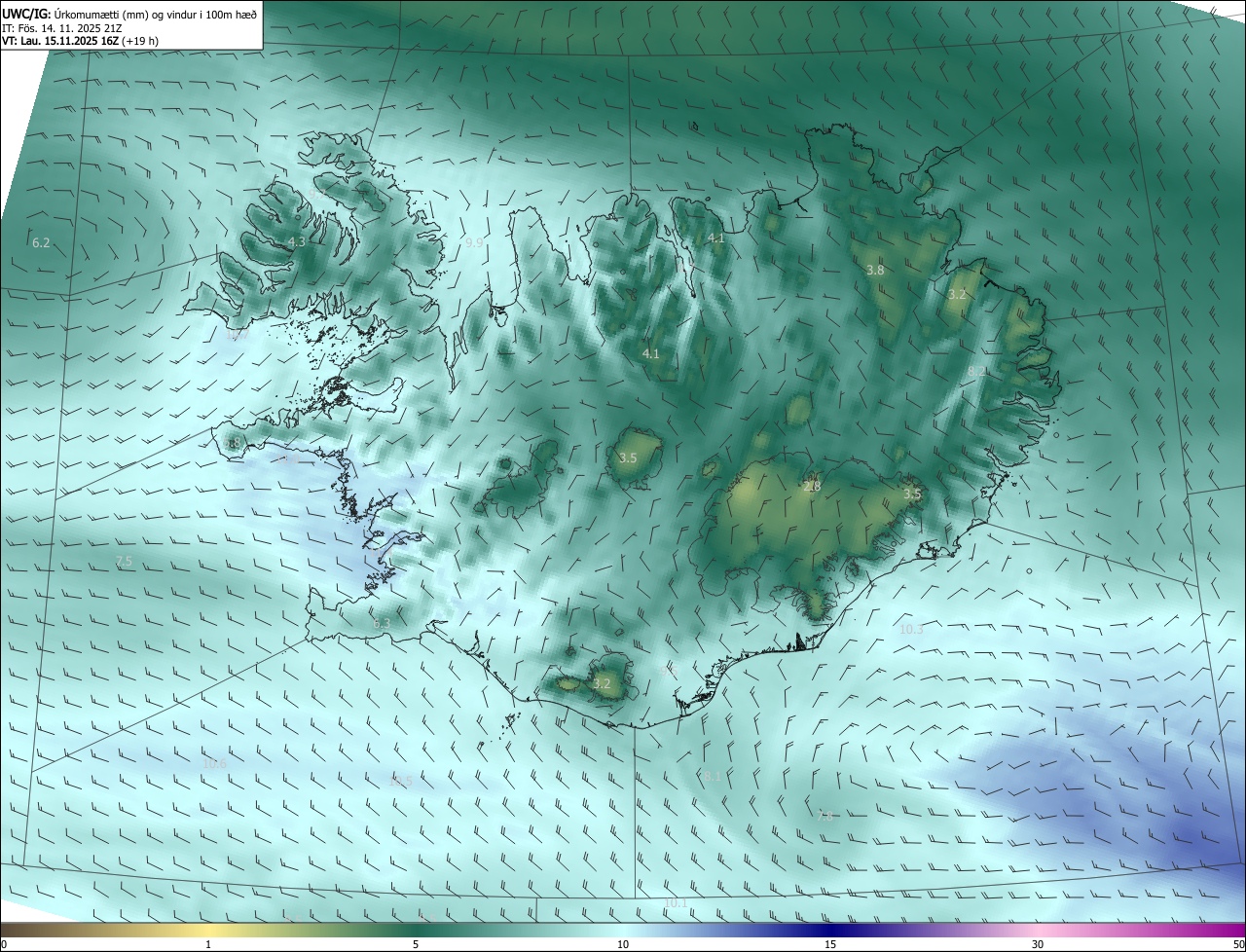Click the 10 tick on the color scale

(623, 944)
